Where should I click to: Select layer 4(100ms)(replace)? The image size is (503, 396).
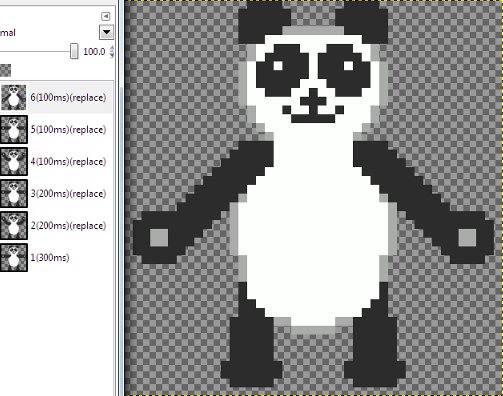tap(57, 161)
